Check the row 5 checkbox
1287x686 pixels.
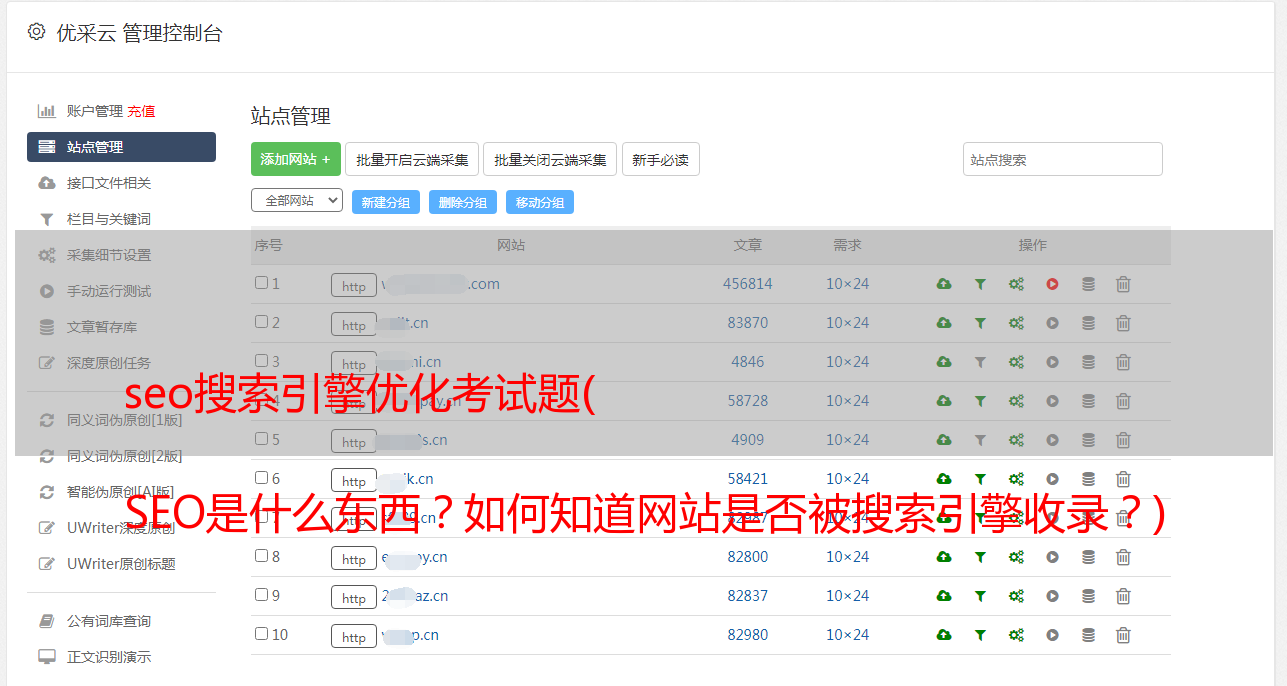[x=261, y=439]
